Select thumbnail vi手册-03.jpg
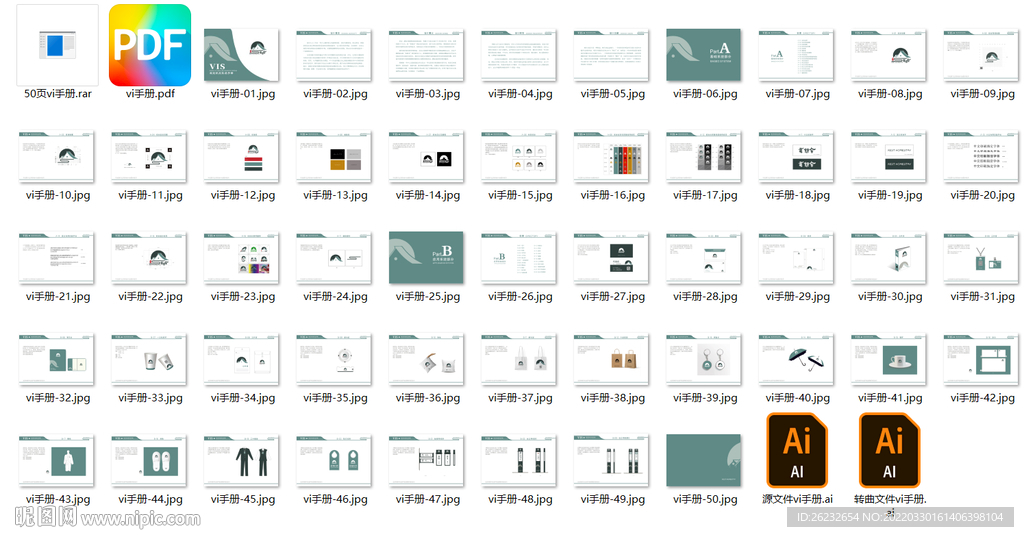 tap(427, 56)
